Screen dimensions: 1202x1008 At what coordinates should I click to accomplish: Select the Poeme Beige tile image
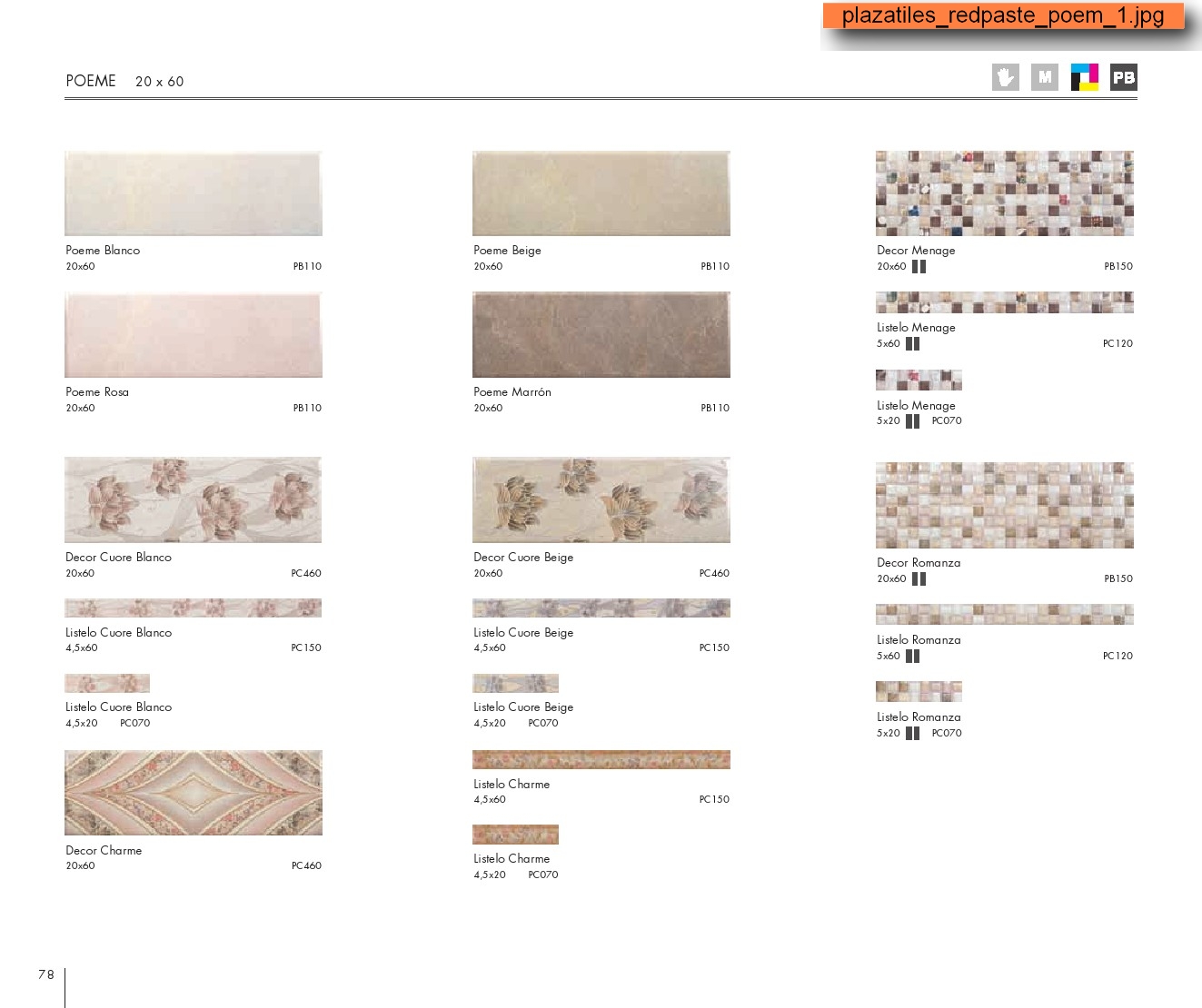pos(601,193)
